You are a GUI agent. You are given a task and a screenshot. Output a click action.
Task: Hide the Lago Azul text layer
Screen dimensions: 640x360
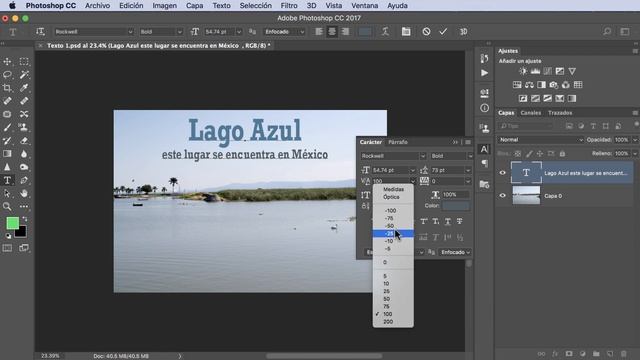point(502,173)
